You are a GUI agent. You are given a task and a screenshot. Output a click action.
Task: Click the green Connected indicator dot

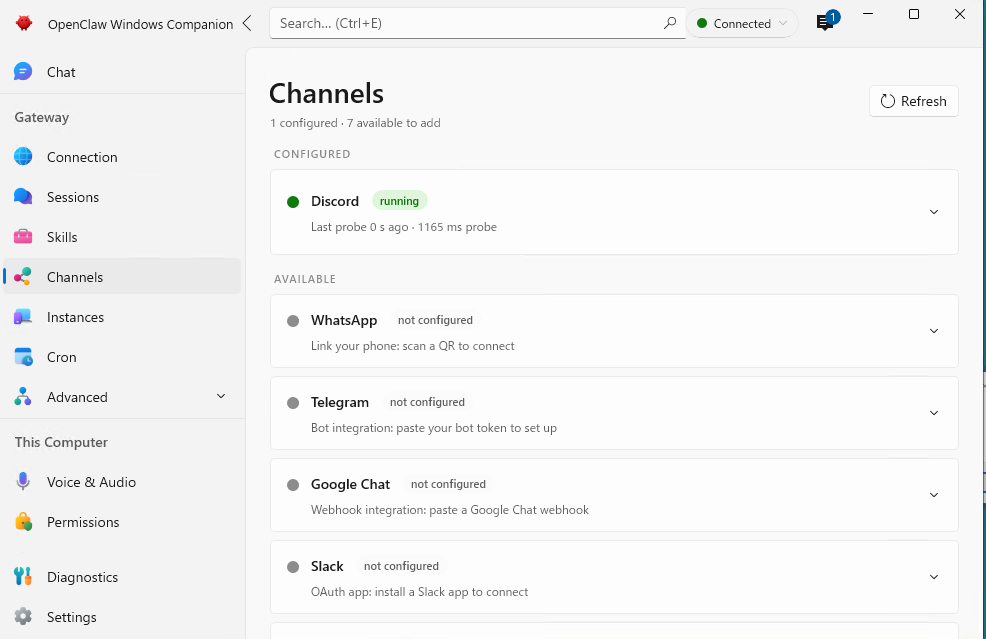pyautogui.click(x=702, y=23)
